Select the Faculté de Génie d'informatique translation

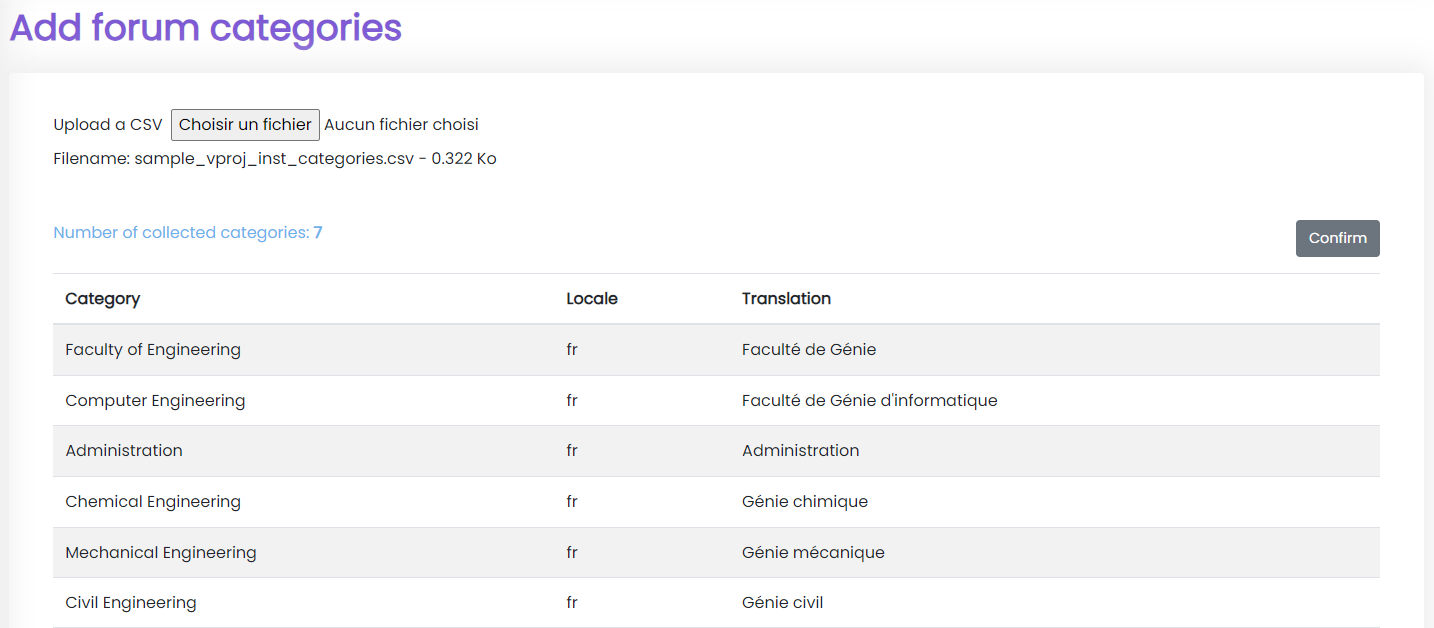(869, 400)
